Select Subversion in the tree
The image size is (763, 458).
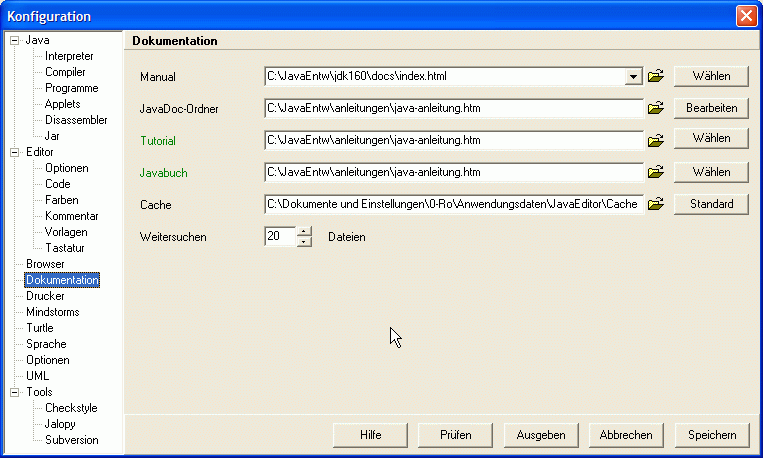coord(72,440)
